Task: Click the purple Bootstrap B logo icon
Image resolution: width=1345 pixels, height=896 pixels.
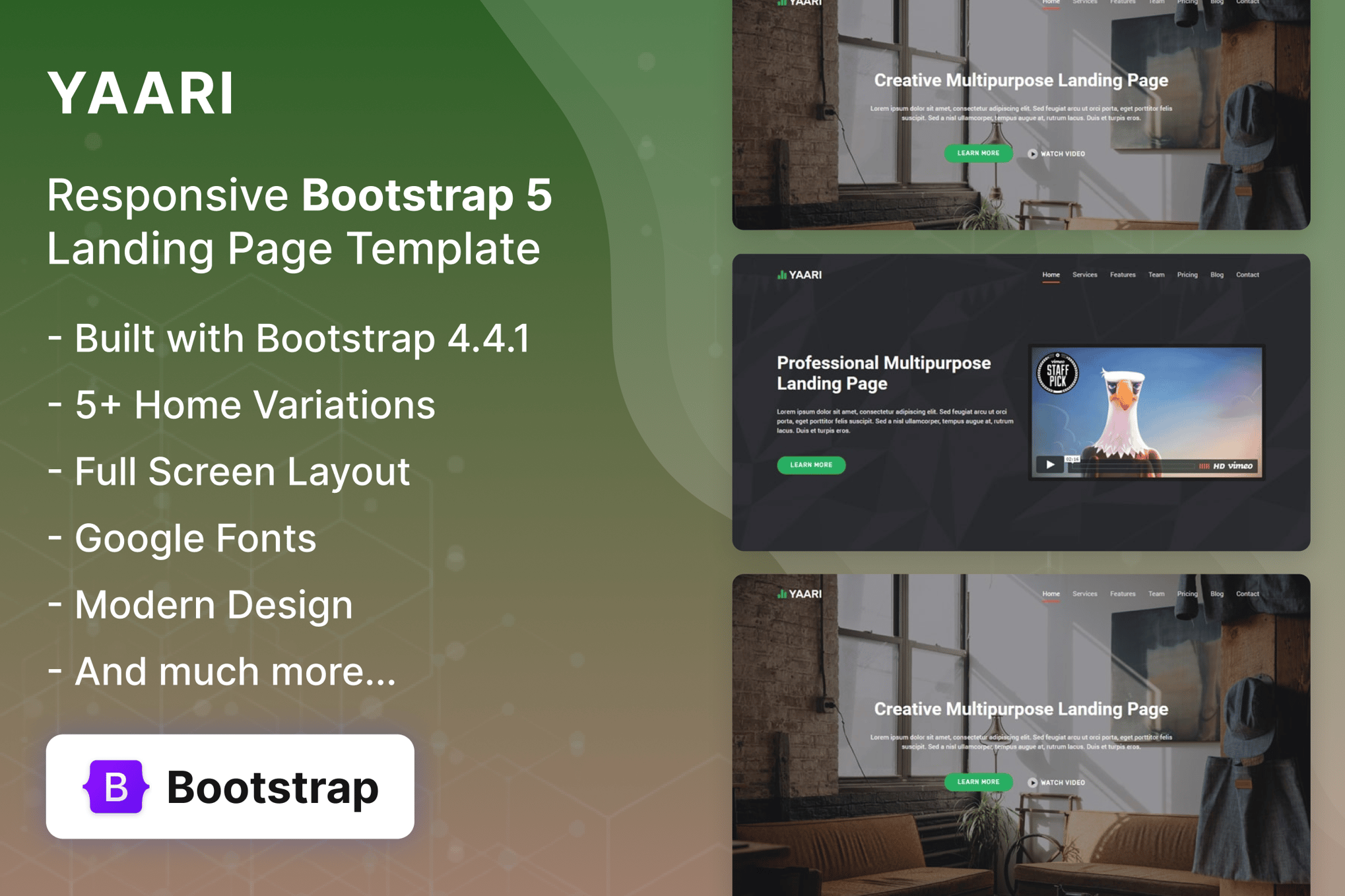Action: coord(115,786)
